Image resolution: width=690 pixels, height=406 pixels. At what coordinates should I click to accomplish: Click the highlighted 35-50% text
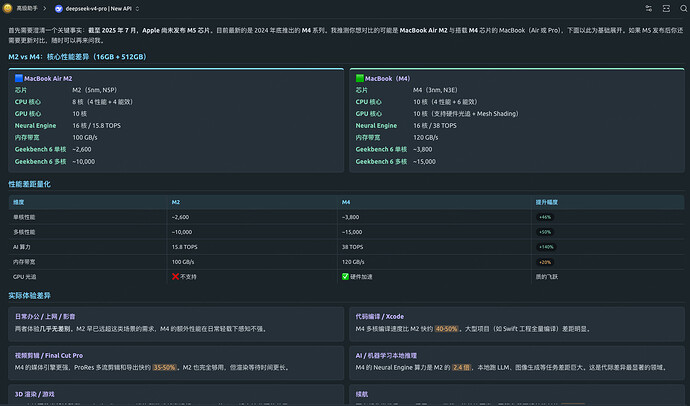coord(165,368)
